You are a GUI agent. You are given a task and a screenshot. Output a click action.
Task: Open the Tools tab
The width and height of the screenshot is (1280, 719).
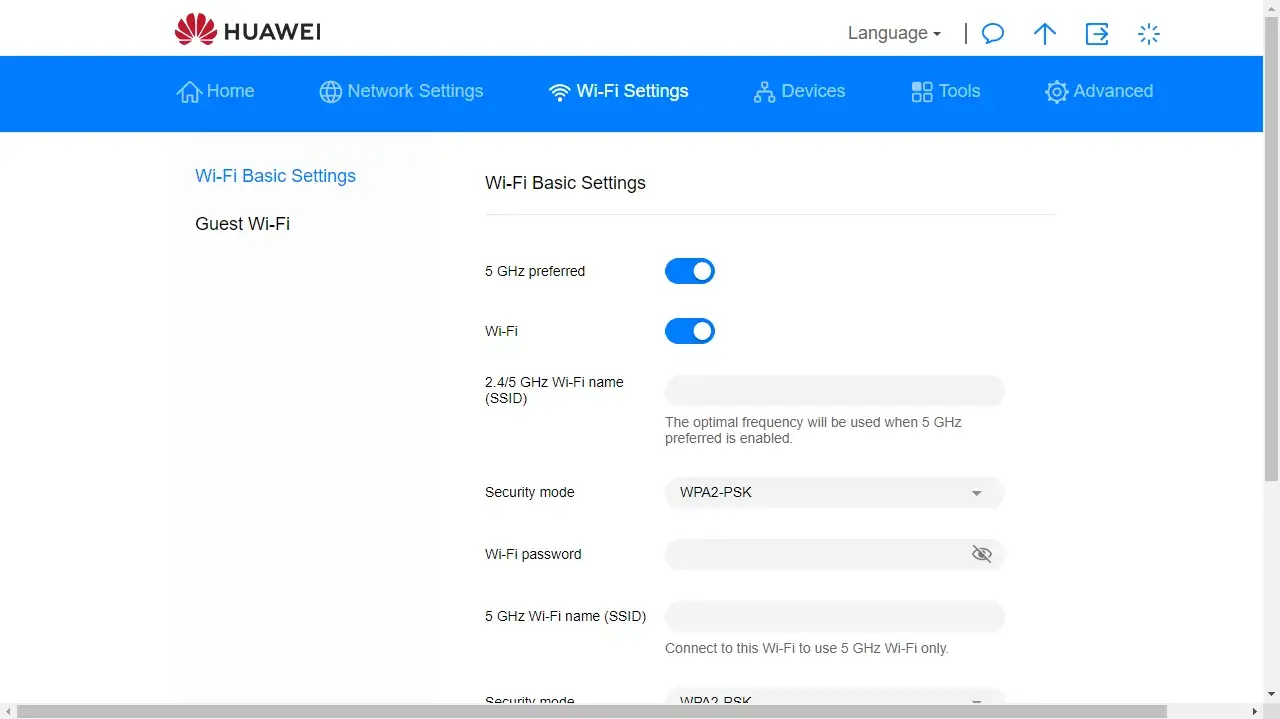pos(945,91)
